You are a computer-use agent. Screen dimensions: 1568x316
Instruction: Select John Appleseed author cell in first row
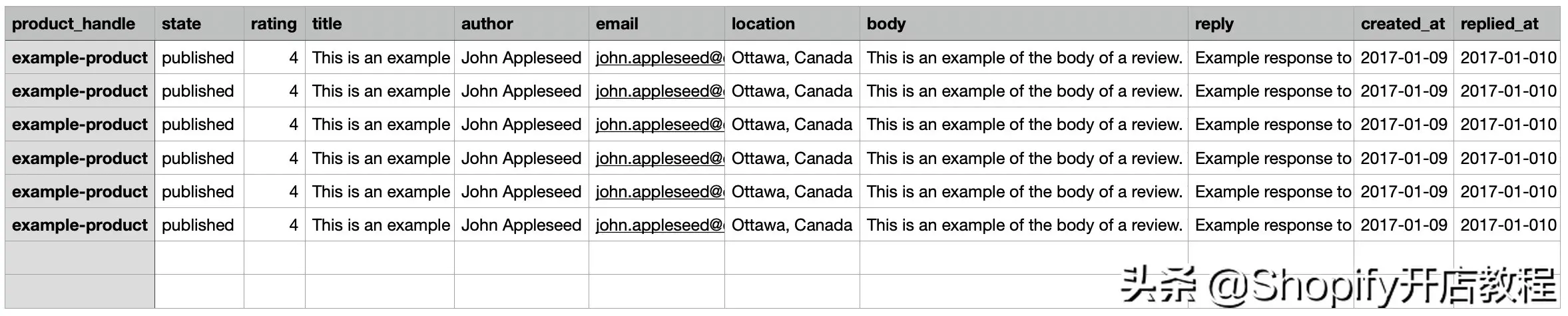(521, 57)
